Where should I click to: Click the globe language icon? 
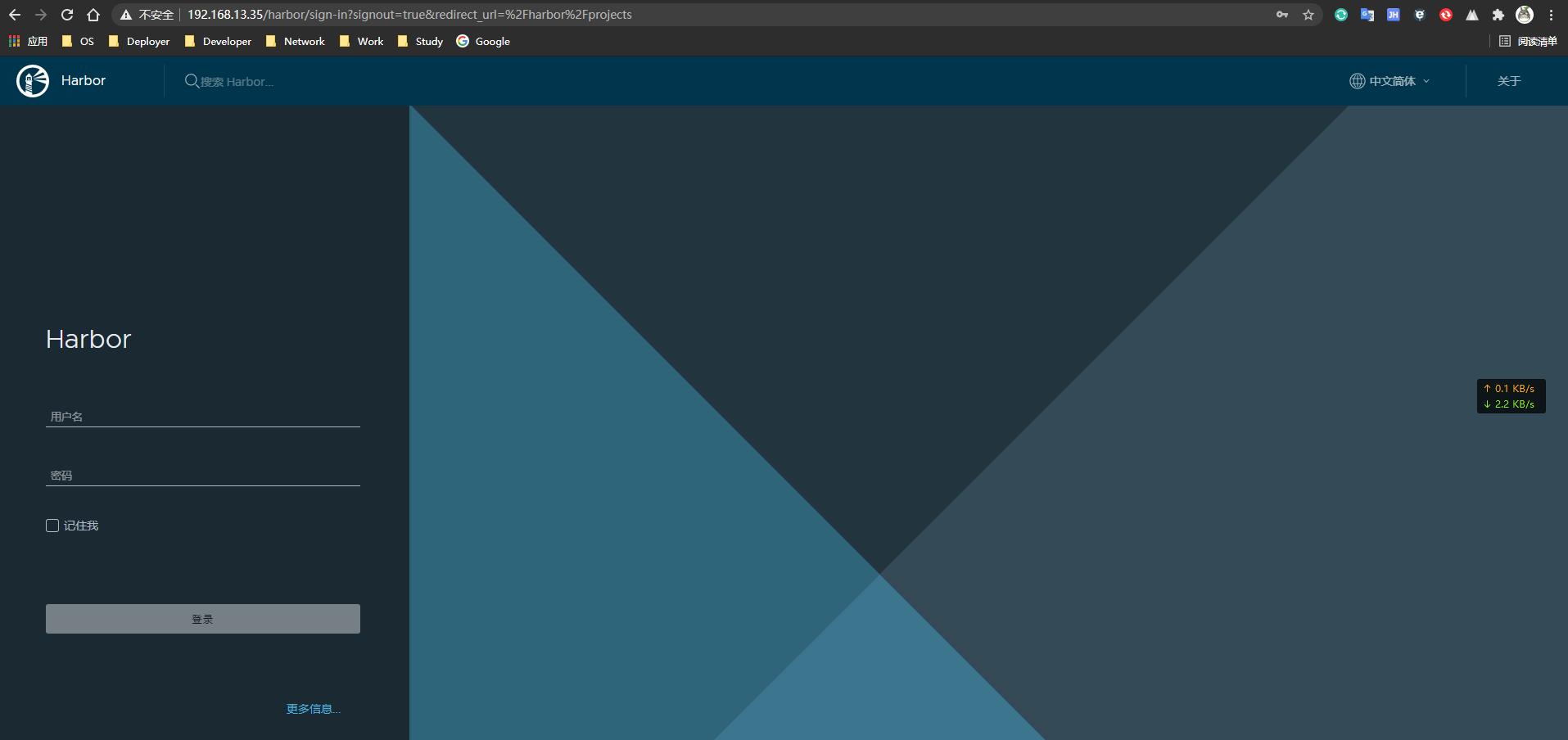pyautogui.click(x=1357, y=81)
